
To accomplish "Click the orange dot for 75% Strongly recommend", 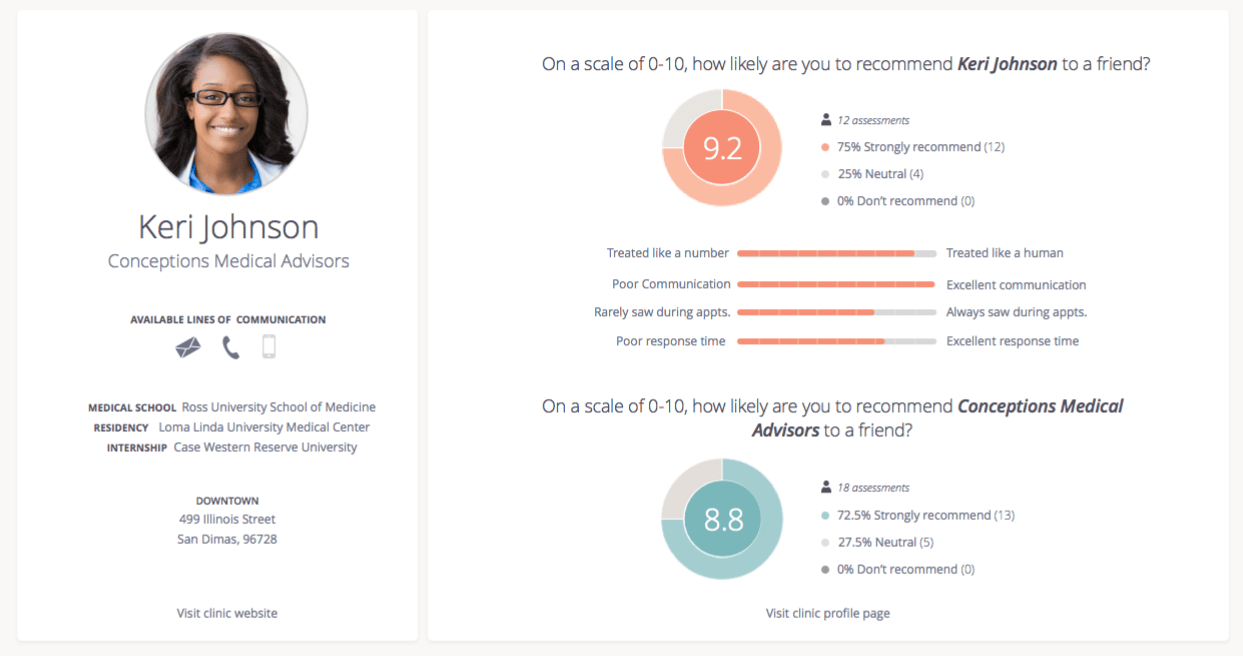I will click(826, 147).
